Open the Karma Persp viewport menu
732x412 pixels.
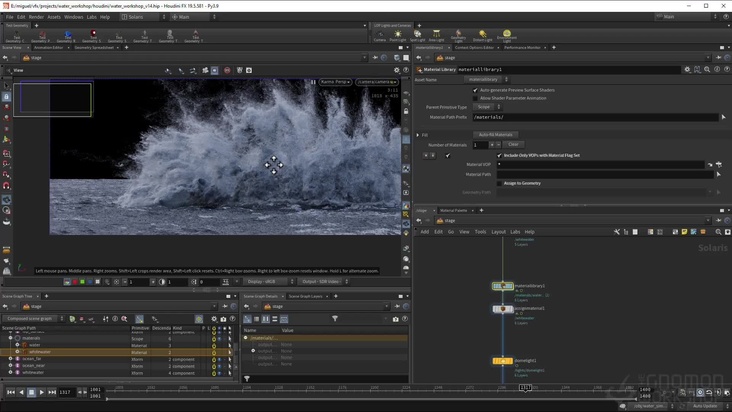point(335,82)
